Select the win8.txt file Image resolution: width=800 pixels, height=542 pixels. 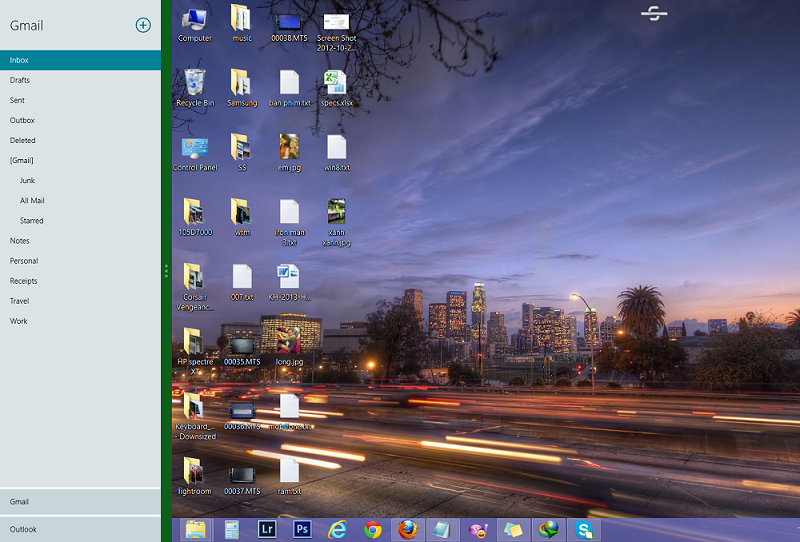336,153
